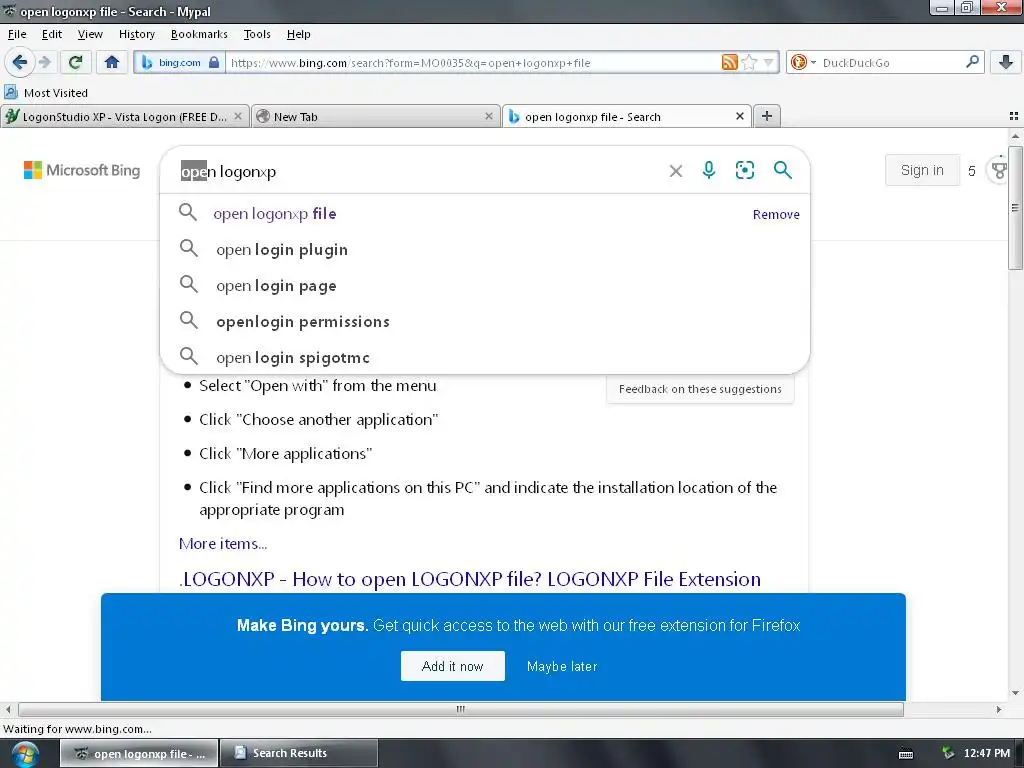Open the Help menu
The image size is (1024, 768).
pyautogui.click(x=298, y=34)
